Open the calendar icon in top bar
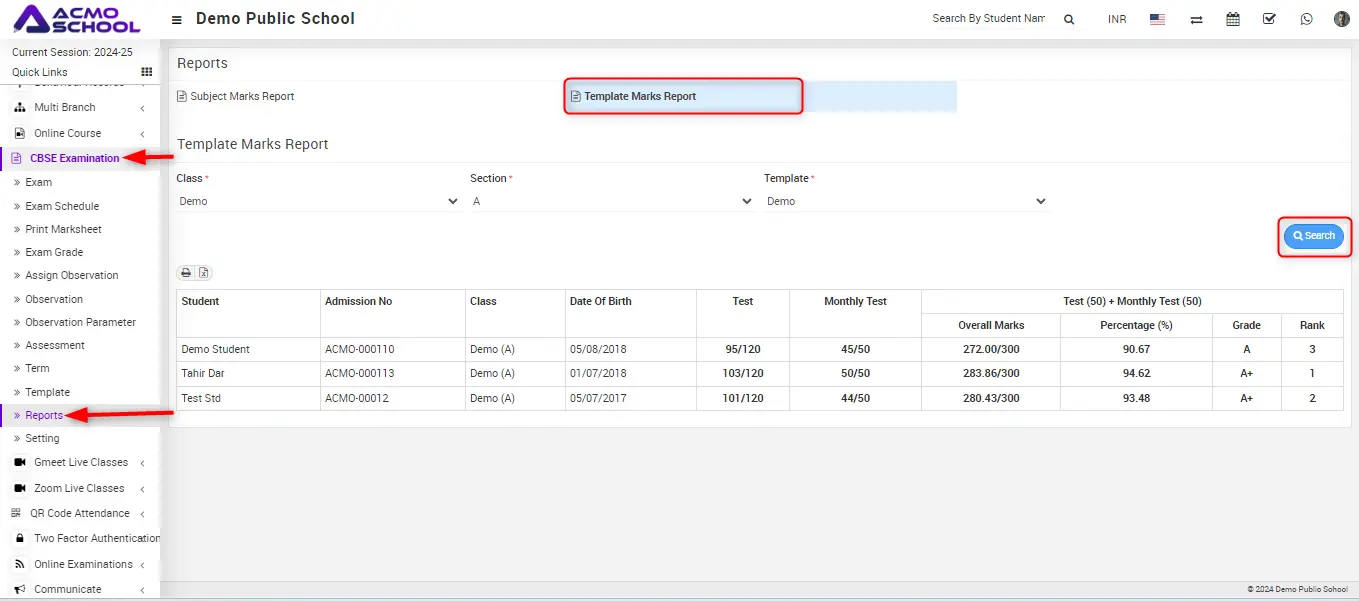This screenshot has height=601, width=1359. click(x=1233, y=19)
